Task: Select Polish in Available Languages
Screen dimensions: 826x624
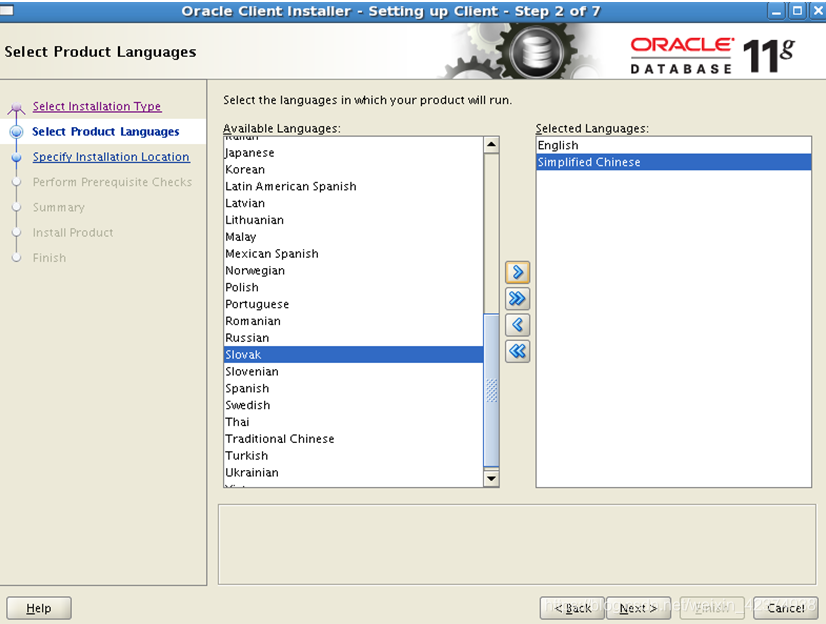Action: [x=353, y=288]
